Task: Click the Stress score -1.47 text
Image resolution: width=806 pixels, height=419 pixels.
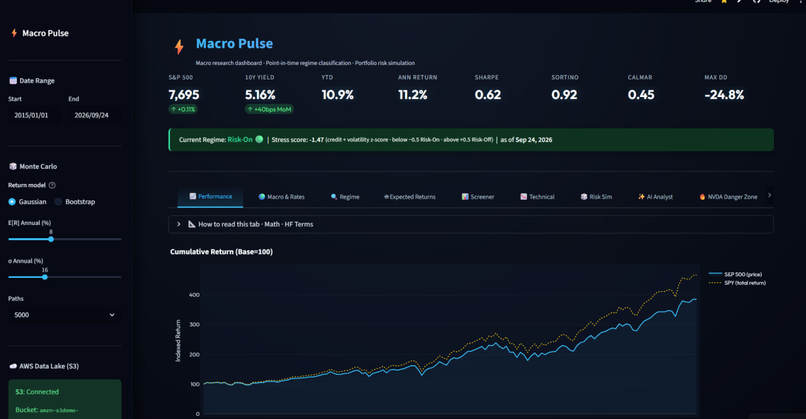Action: coord(298,139)
